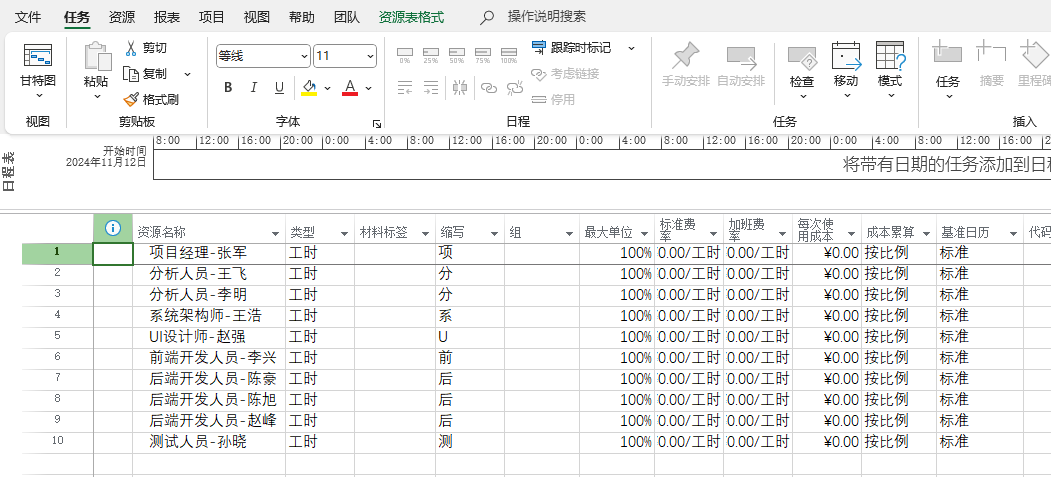
Task: Switch to the 报表 ribbon tab
Action: 167,17
